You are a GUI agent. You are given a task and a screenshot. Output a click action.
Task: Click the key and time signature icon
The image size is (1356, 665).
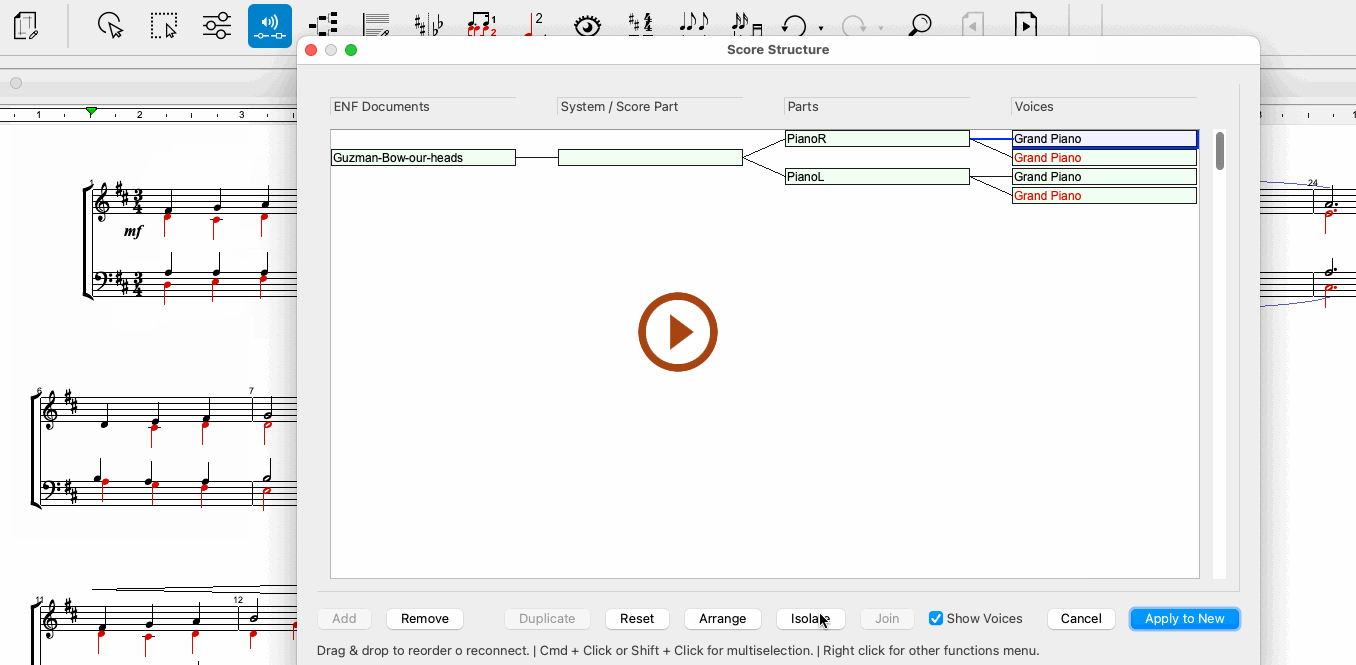pos(640,24)
